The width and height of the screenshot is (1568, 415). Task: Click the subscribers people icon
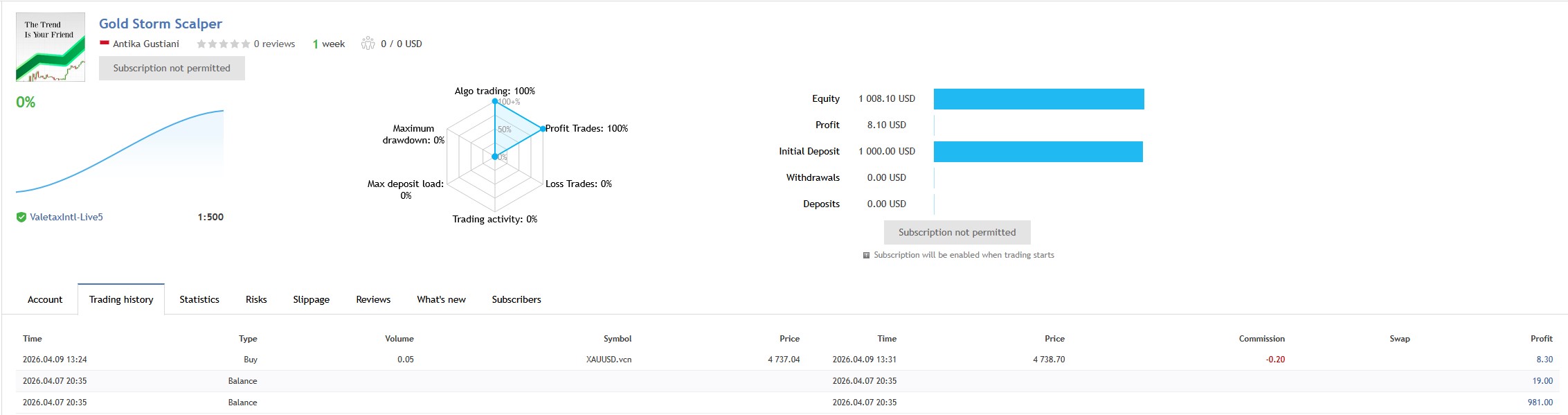[368, 44]
